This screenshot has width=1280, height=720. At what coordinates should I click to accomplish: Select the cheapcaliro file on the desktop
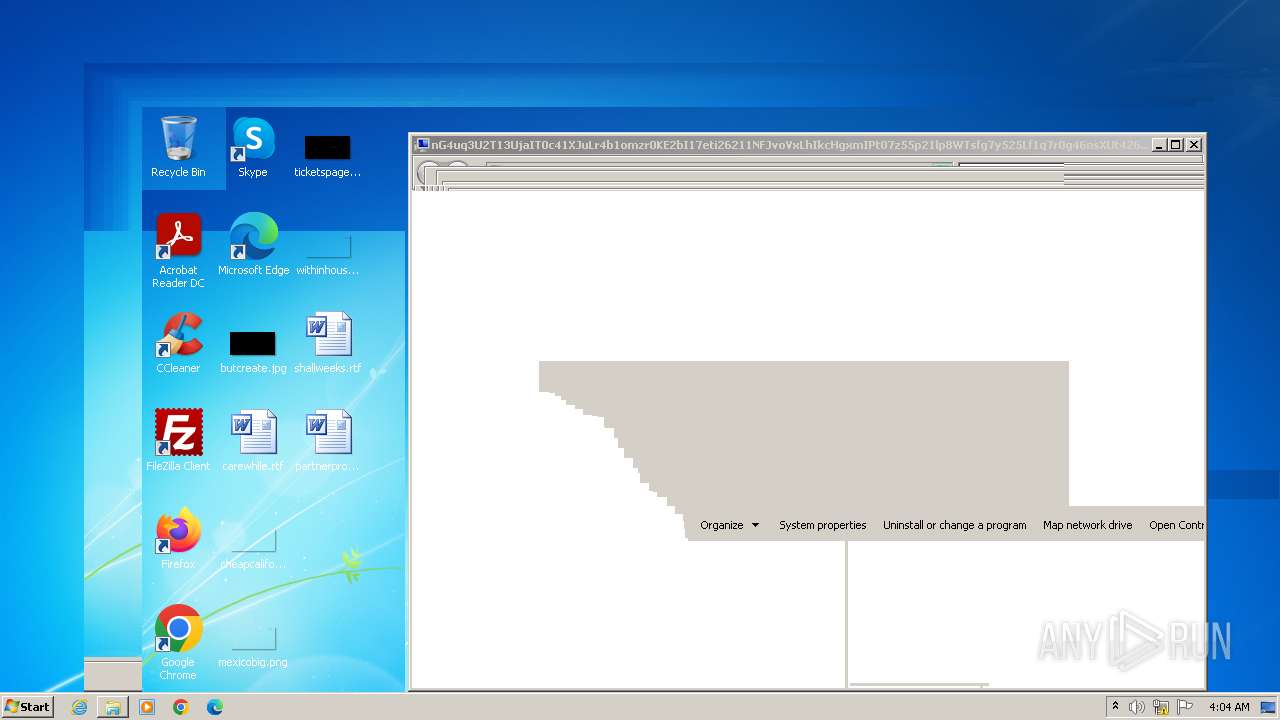click(x=253, y=548)
